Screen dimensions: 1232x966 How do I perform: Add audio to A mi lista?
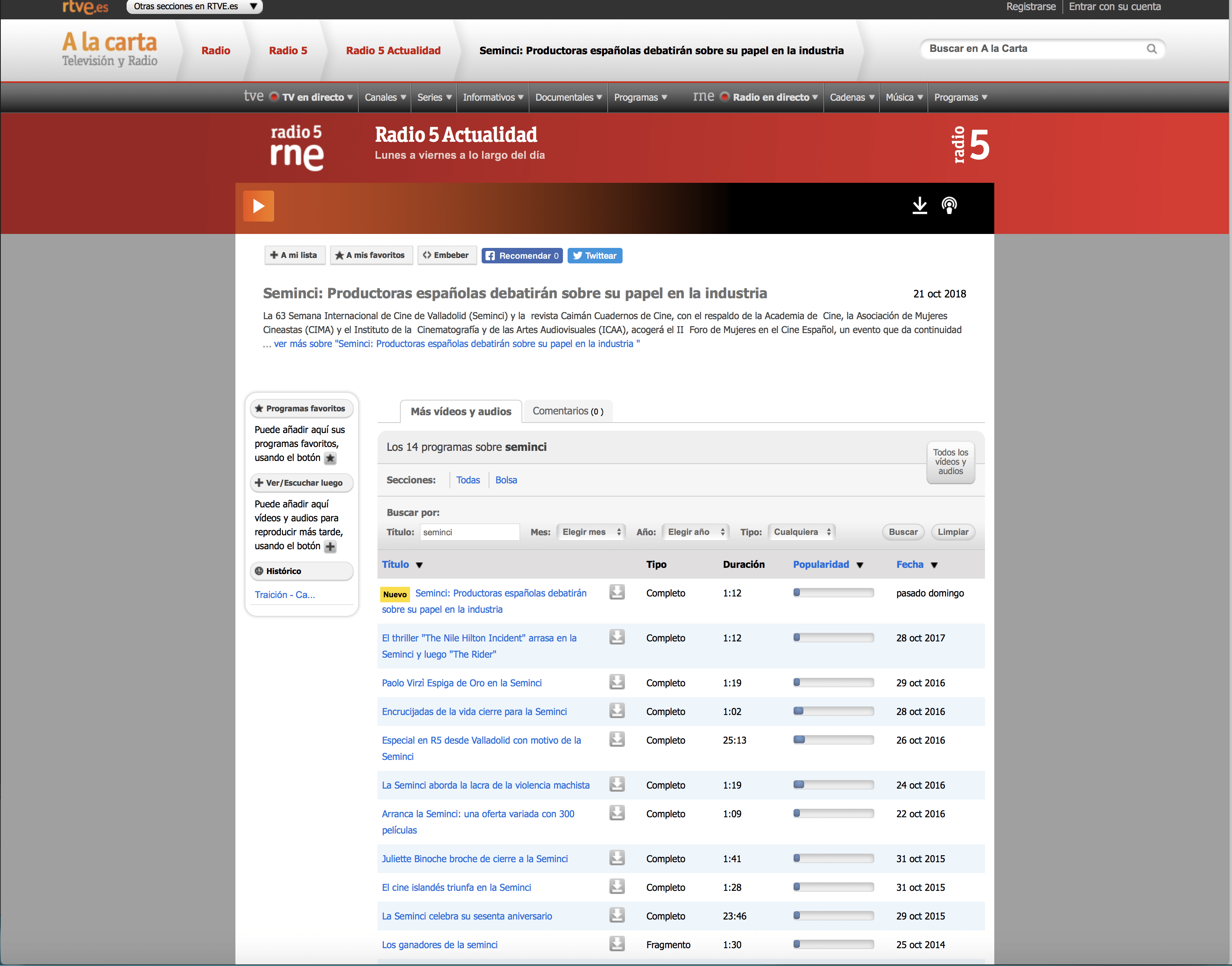[x=295, y=255]
